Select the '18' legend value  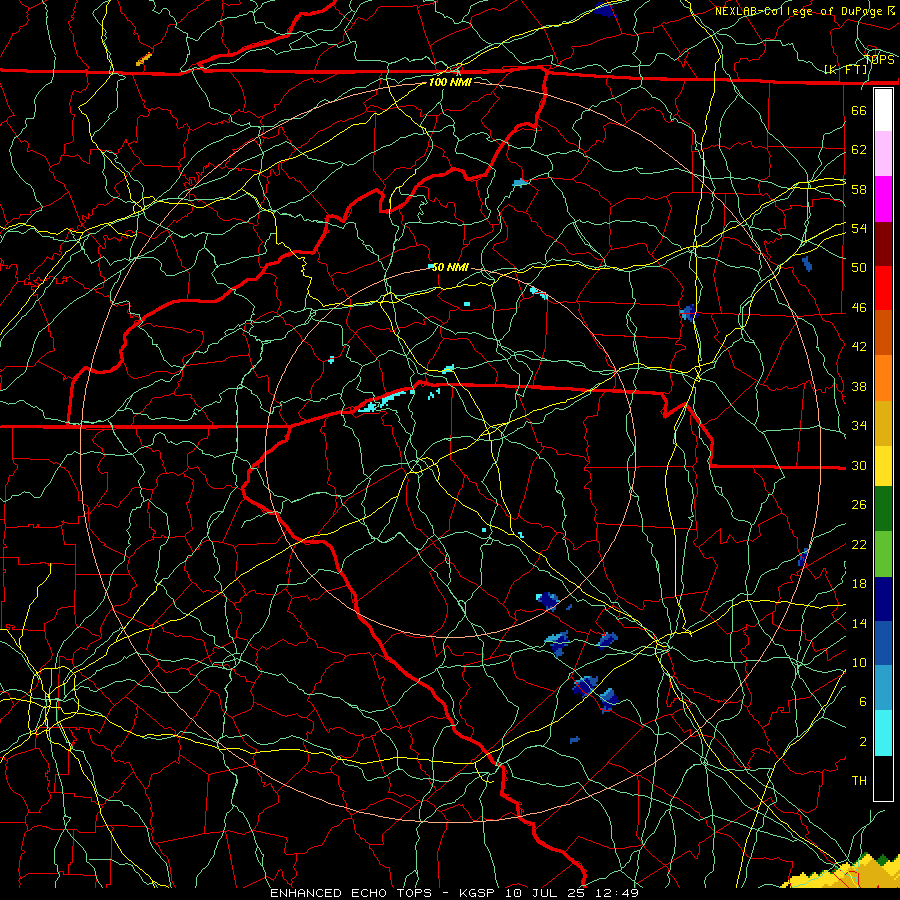tap(859, 584)
